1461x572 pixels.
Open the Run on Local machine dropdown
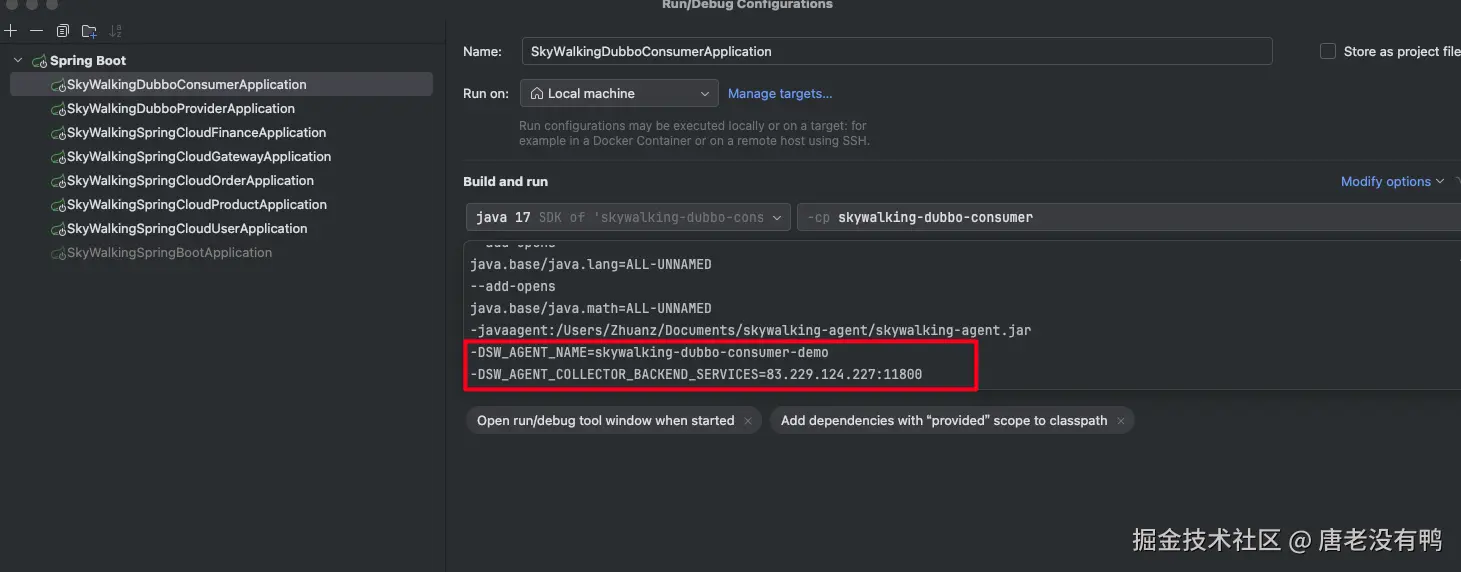pyautogui.click(x=619, y=94)
